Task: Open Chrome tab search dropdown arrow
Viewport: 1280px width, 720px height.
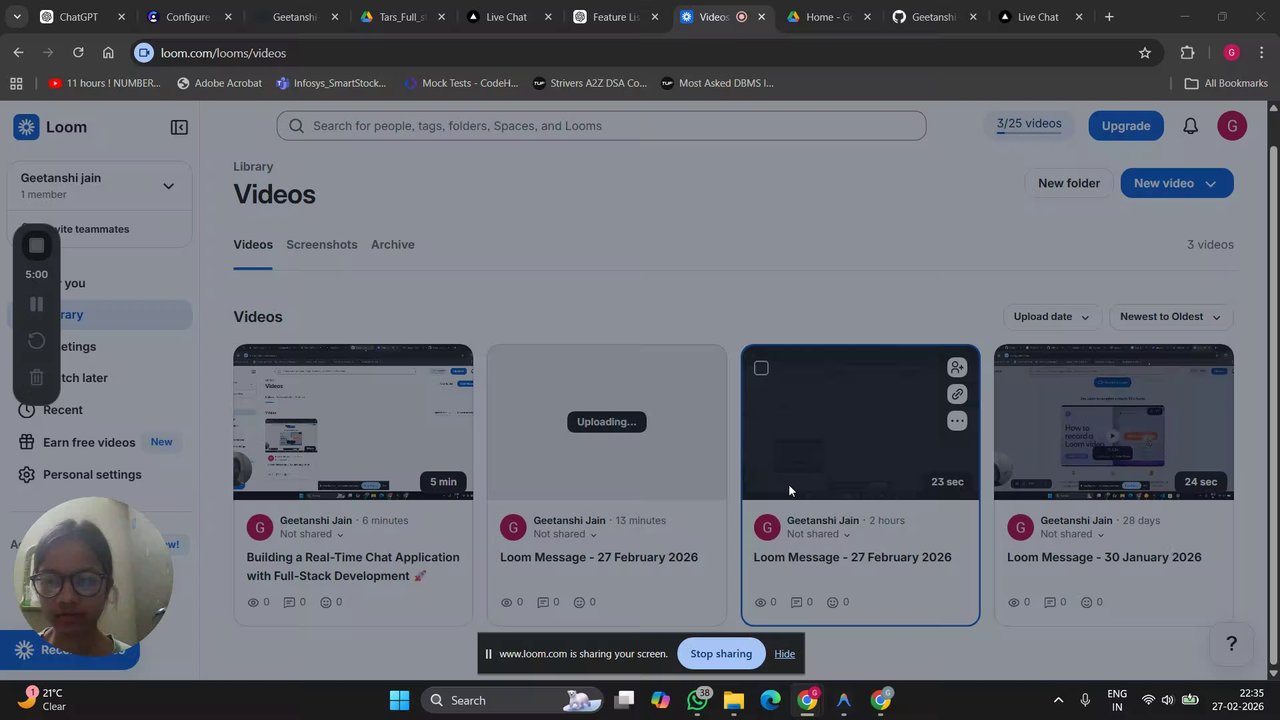Action: [x=16, y=17]
